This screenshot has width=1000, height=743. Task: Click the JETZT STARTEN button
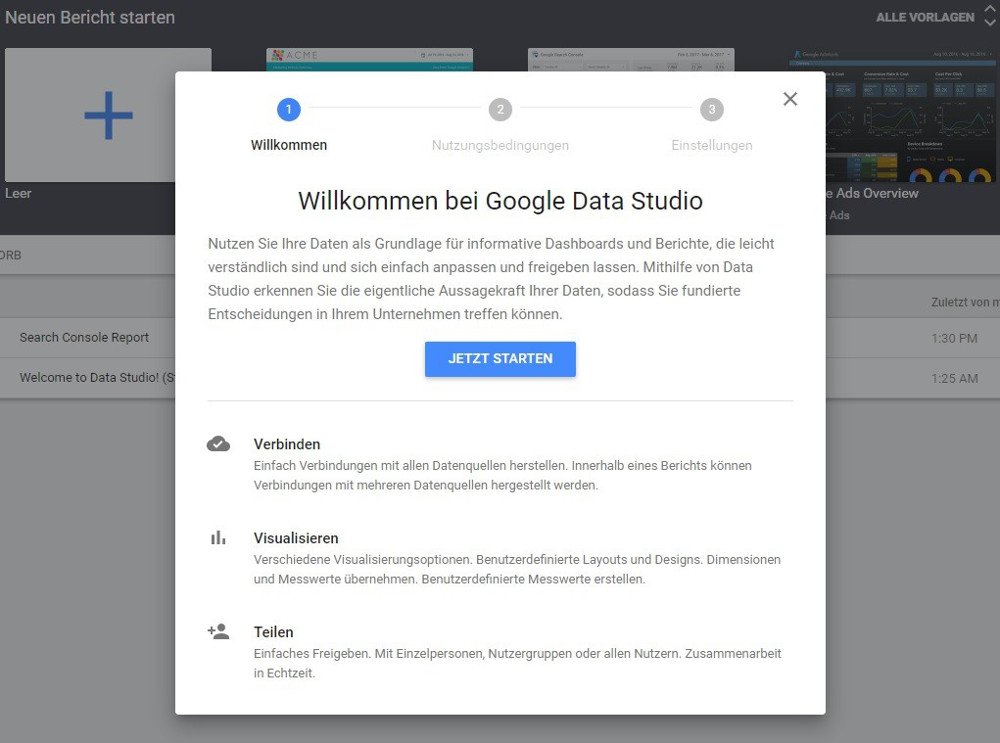(500, 359)
